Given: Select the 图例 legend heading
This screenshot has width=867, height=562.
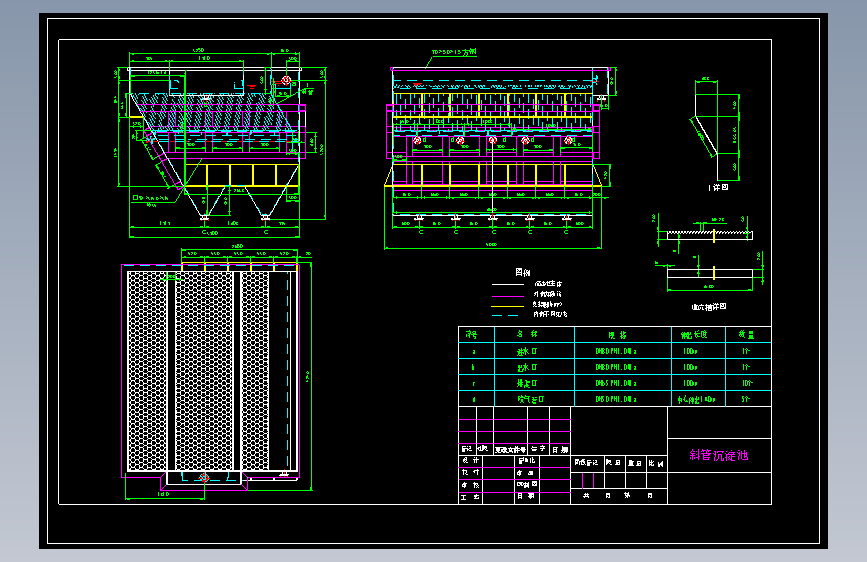Looking at the screenshot, I should pyautogui.click(x=523, y=272).
